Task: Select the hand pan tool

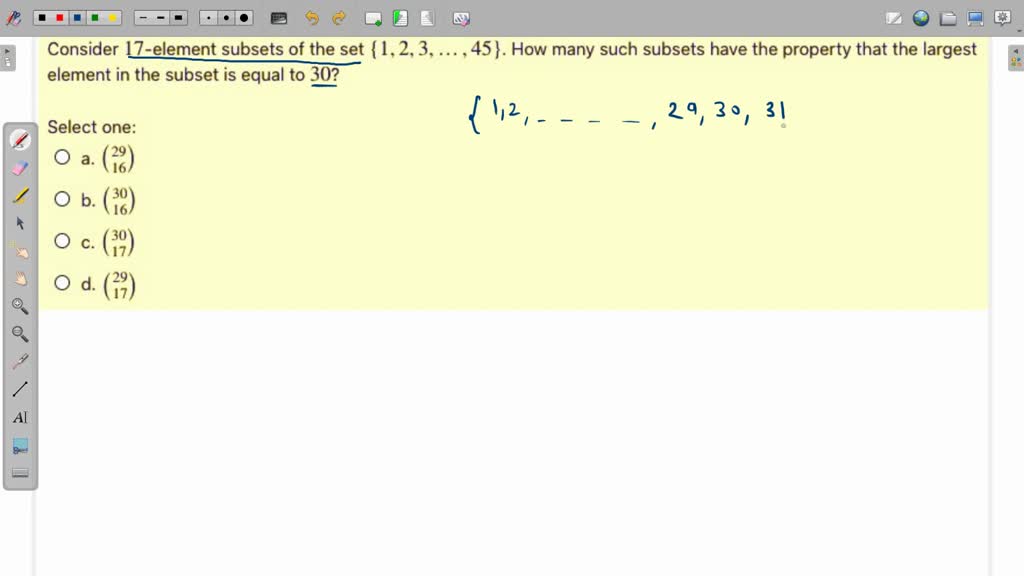Action: (20, 279)
